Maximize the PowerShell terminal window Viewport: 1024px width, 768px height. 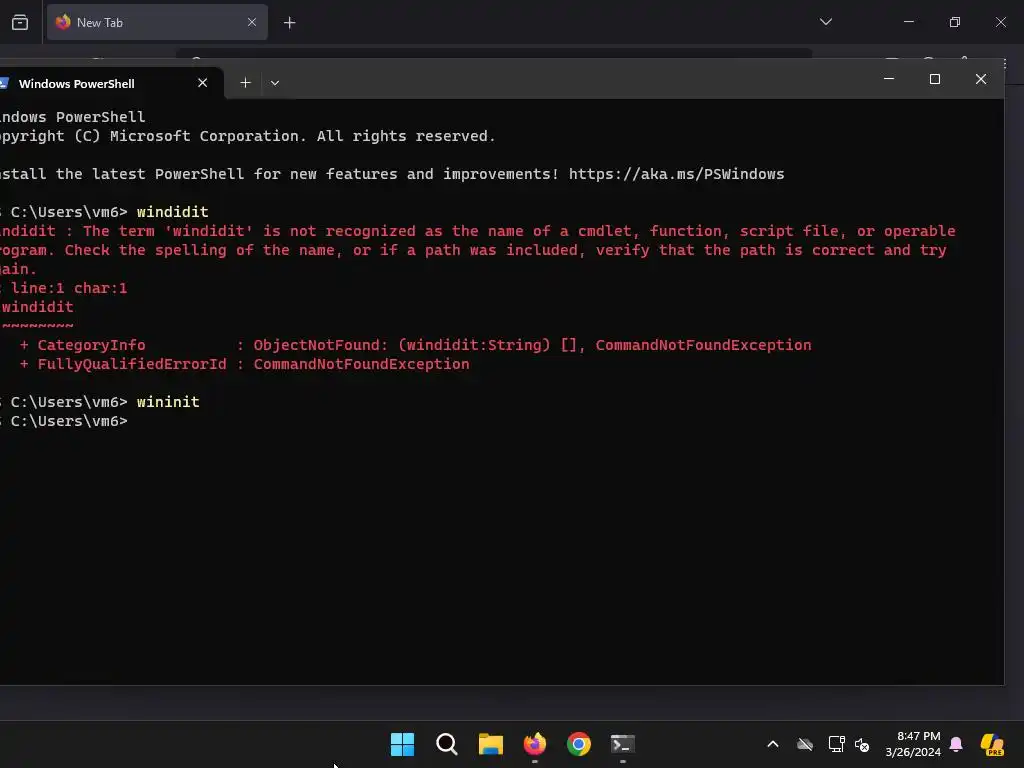click(x=935, y=79)
